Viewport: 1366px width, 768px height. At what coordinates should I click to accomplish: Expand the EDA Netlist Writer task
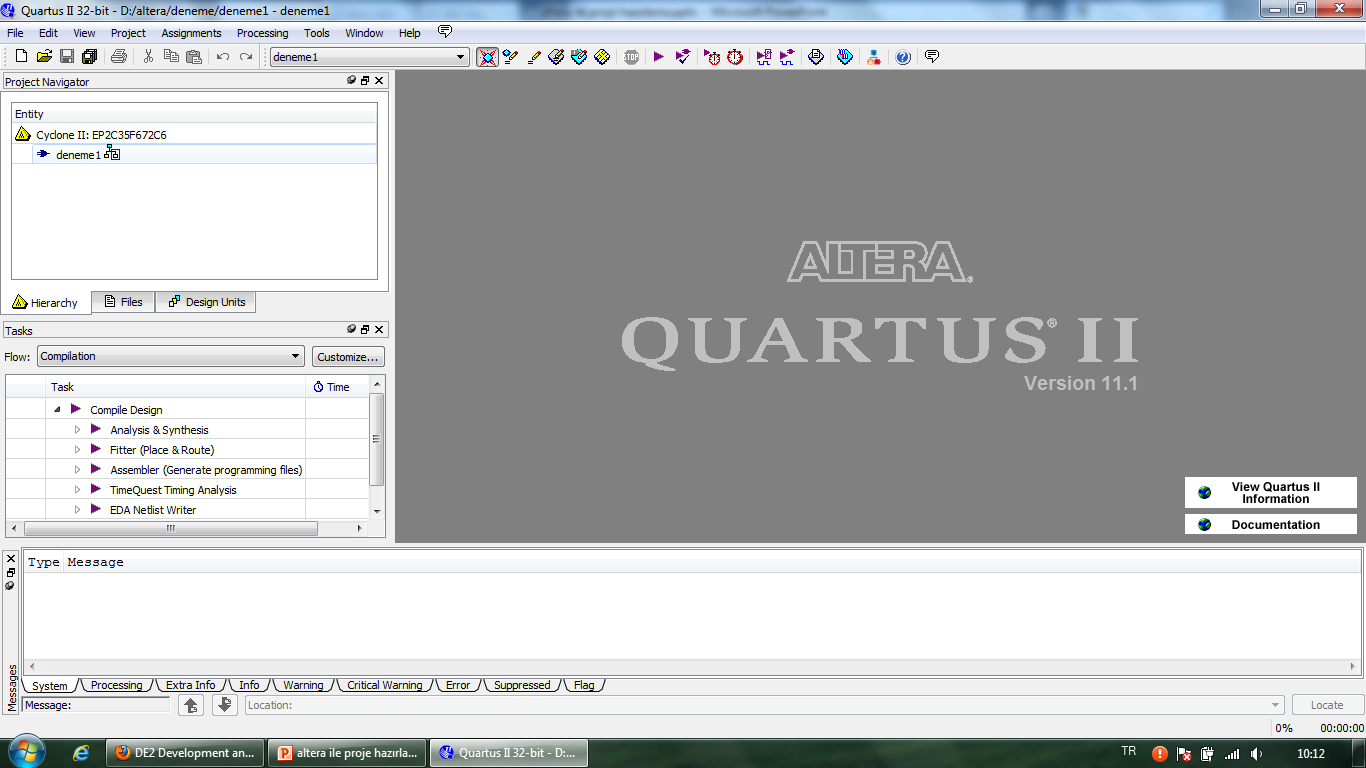pyautogui.click(x=77, y=510)
